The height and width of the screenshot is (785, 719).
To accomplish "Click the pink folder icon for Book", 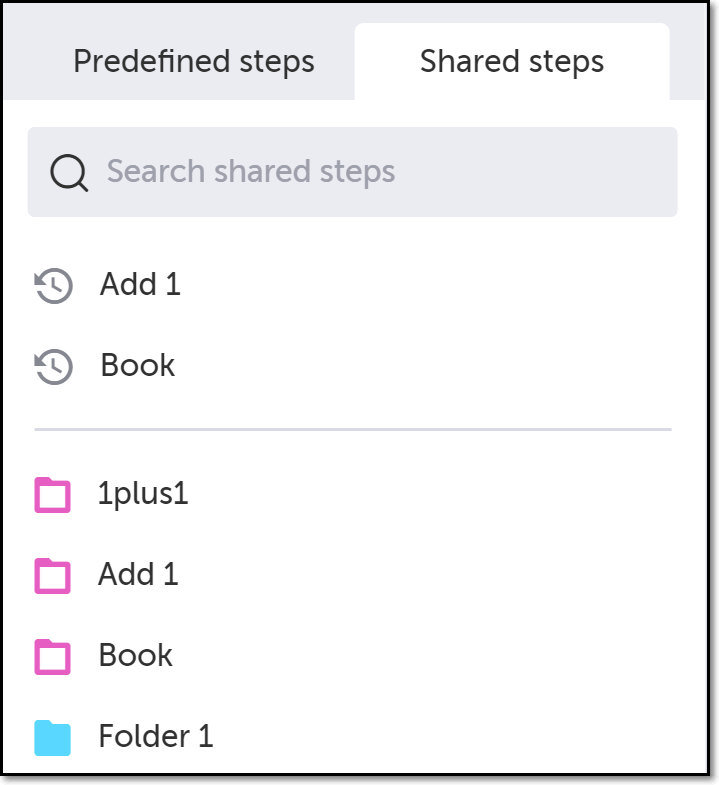I will click(x=53, y=656).
